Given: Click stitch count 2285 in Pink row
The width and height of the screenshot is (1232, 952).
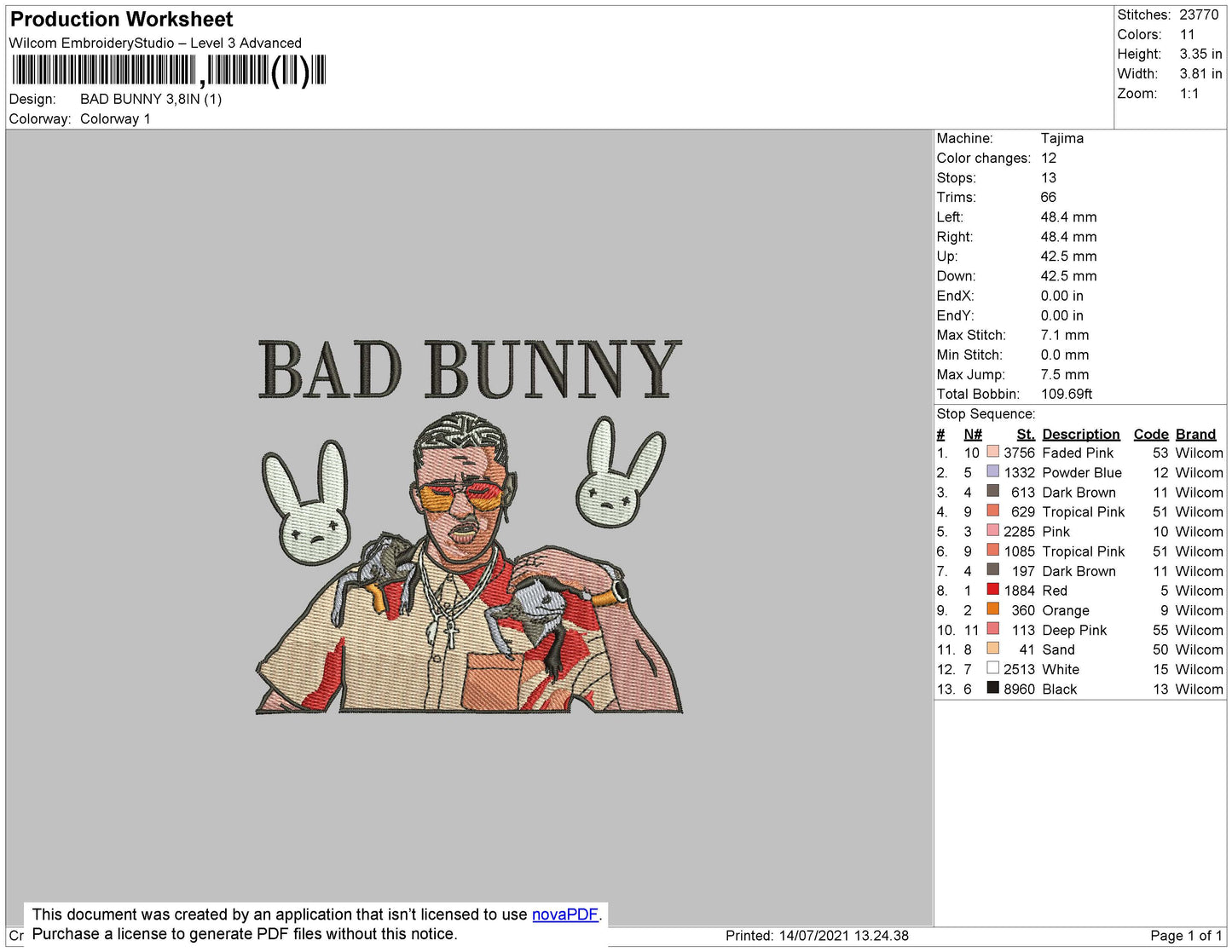Looking at the screenshot, I should 1019,531.
